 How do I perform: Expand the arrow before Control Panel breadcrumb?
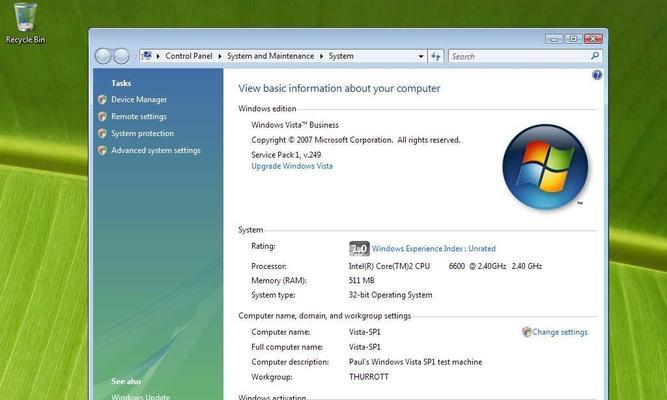158,56
